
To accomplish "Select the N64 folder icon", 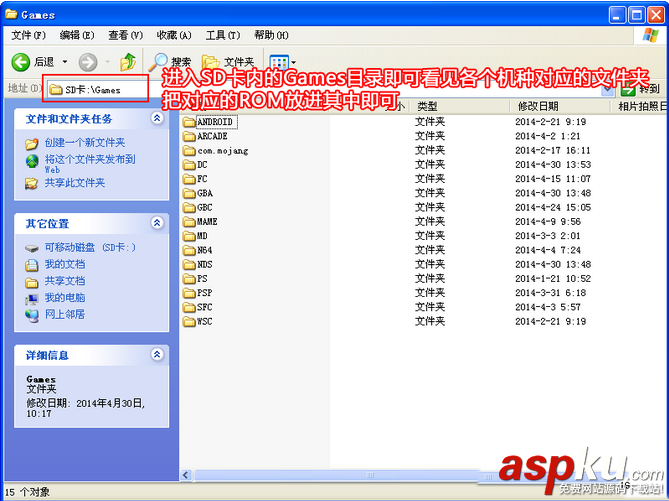I will (189, 250).
